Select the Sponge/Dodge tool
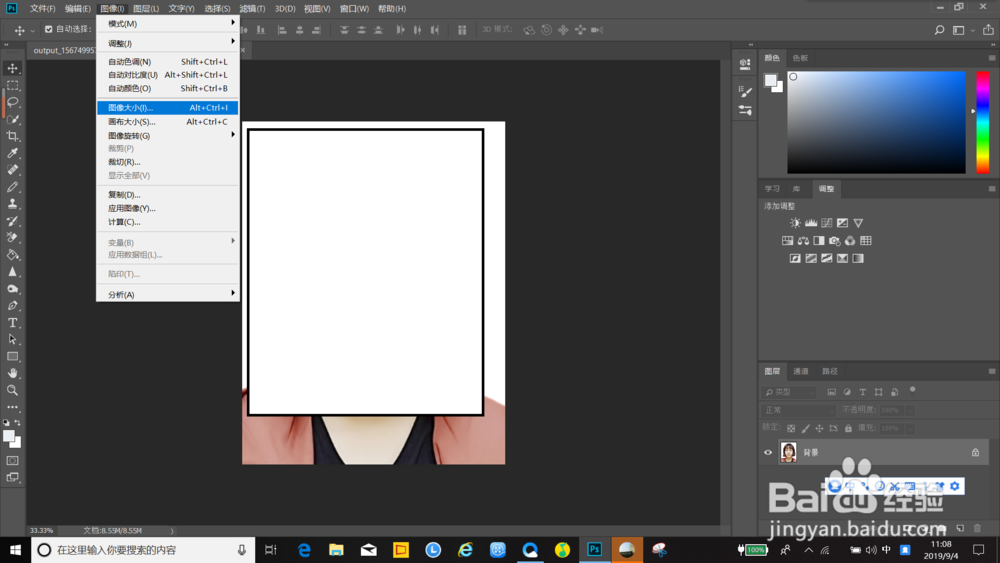This screenshot has height=563, width=1000. (13, 289)
